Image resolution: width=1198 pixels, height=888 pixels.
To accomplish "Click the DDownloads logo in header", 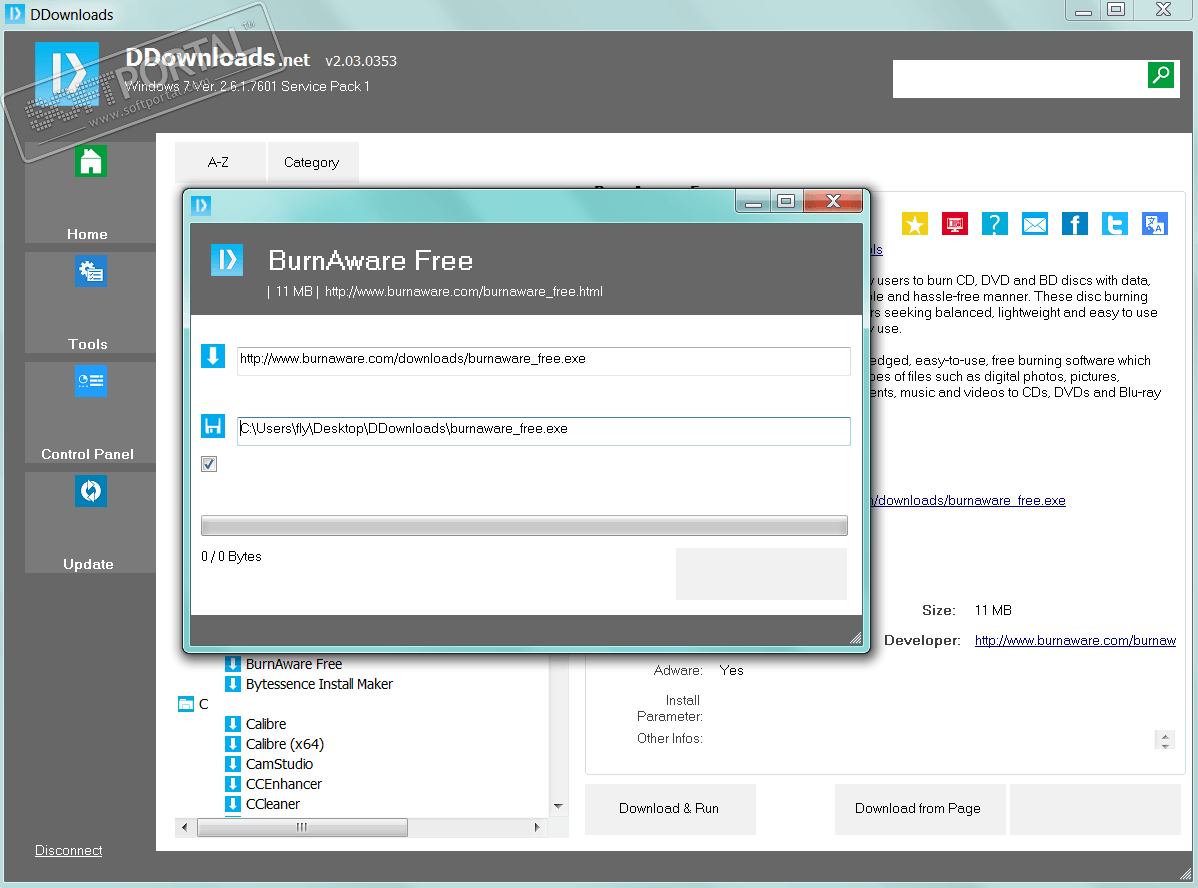I will (66, 74).
